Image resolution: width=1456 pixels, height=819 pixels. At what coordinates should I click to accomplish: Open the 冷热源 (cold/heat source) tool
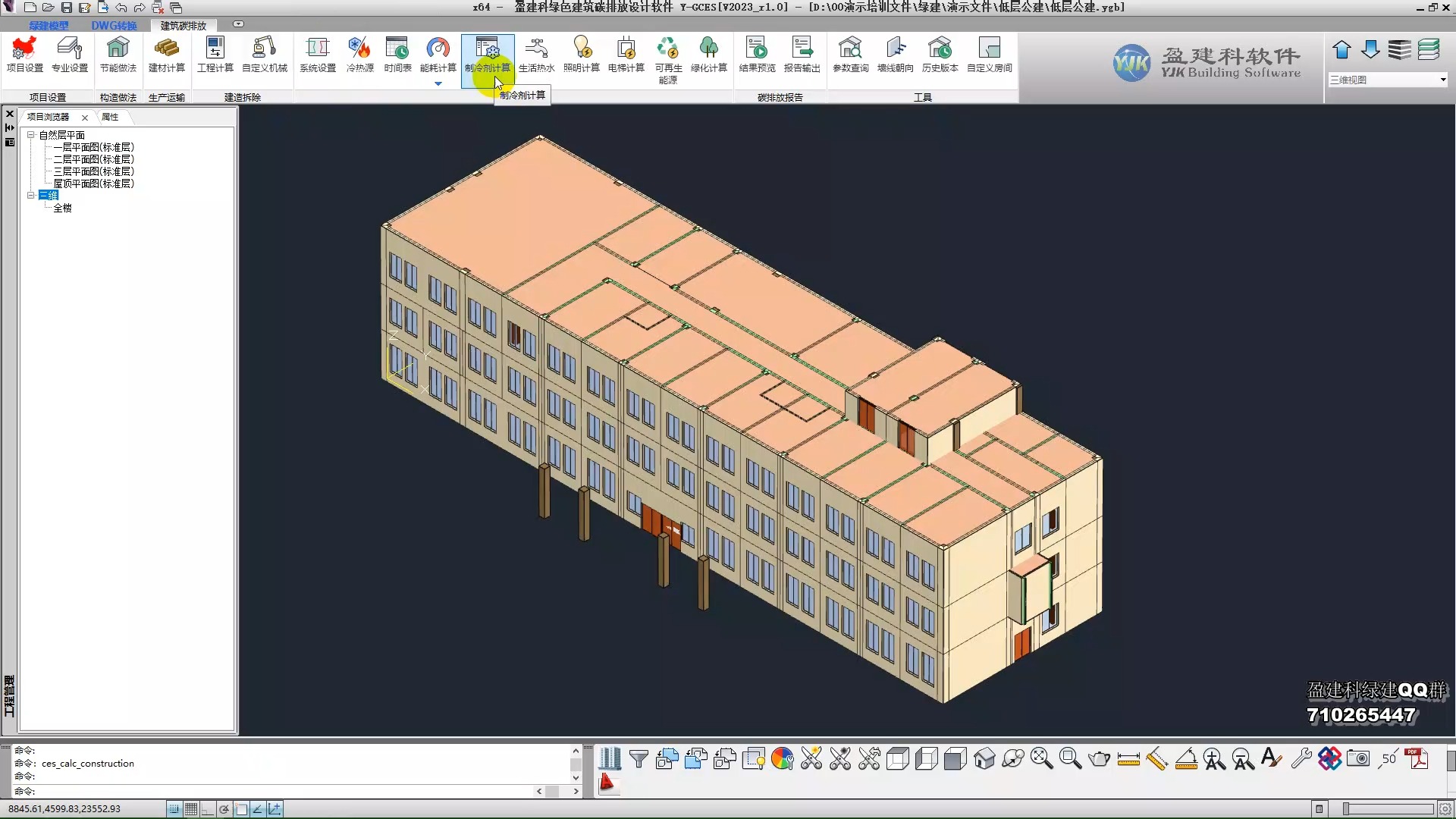click(x=359, y=55)
